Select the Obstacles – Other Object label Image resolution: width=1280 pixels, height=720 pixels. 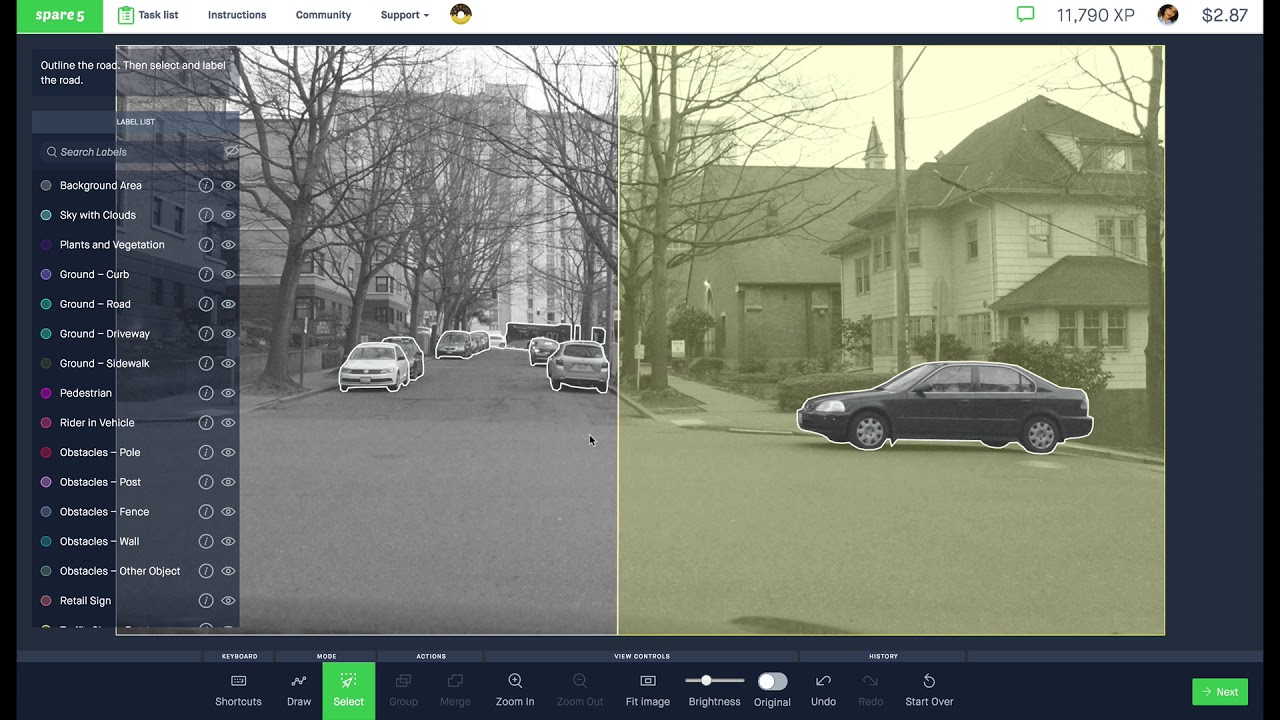pyautogui.click(x=120, y=571)
